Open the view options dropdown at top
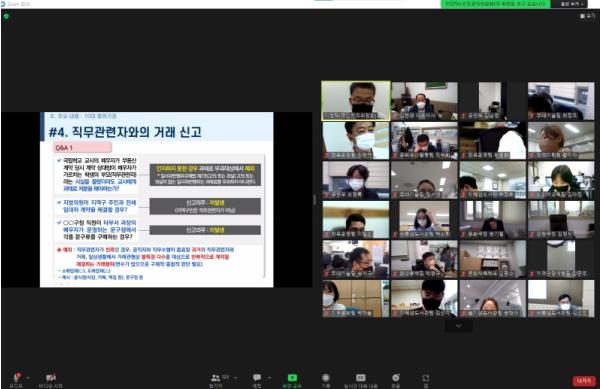600x389 pixels. point(572,4)
